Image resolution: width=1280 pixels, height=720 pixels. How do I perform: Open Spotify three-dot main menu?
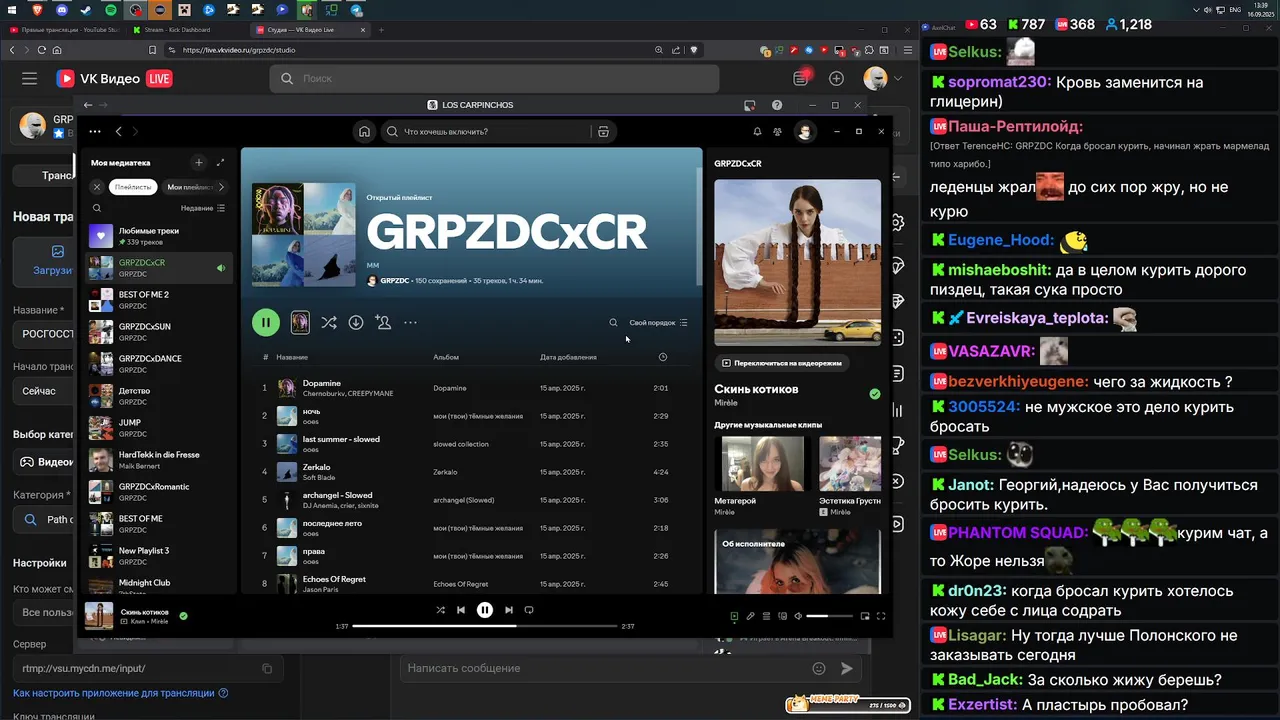(x=95, y=131)
